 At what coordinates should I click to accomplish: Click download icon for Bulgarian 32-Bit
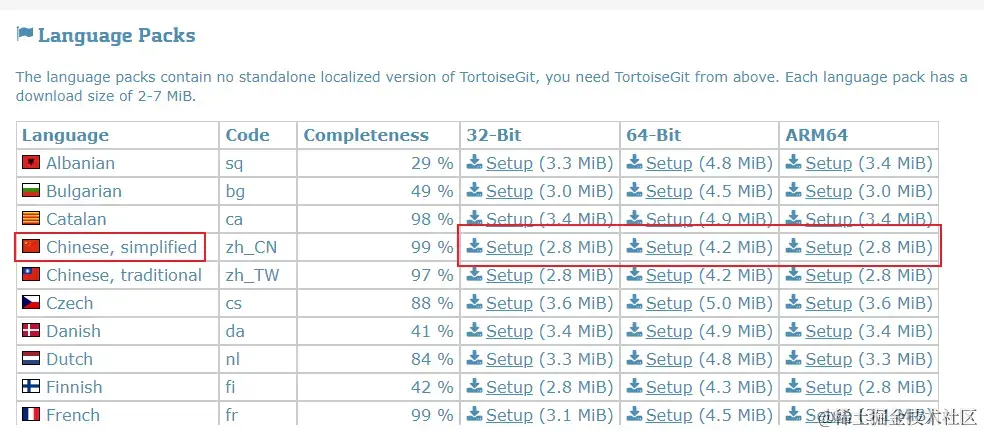[474, 190]
